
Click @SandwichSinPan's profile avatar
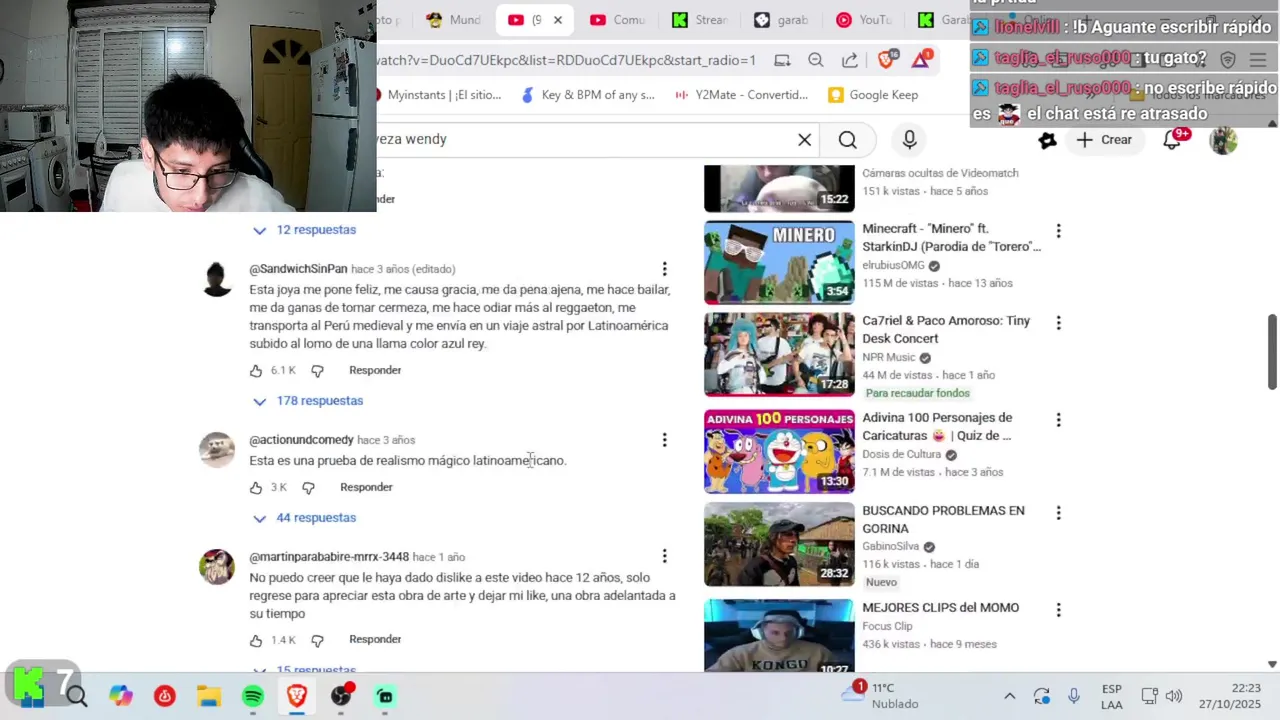coord(217,280)
